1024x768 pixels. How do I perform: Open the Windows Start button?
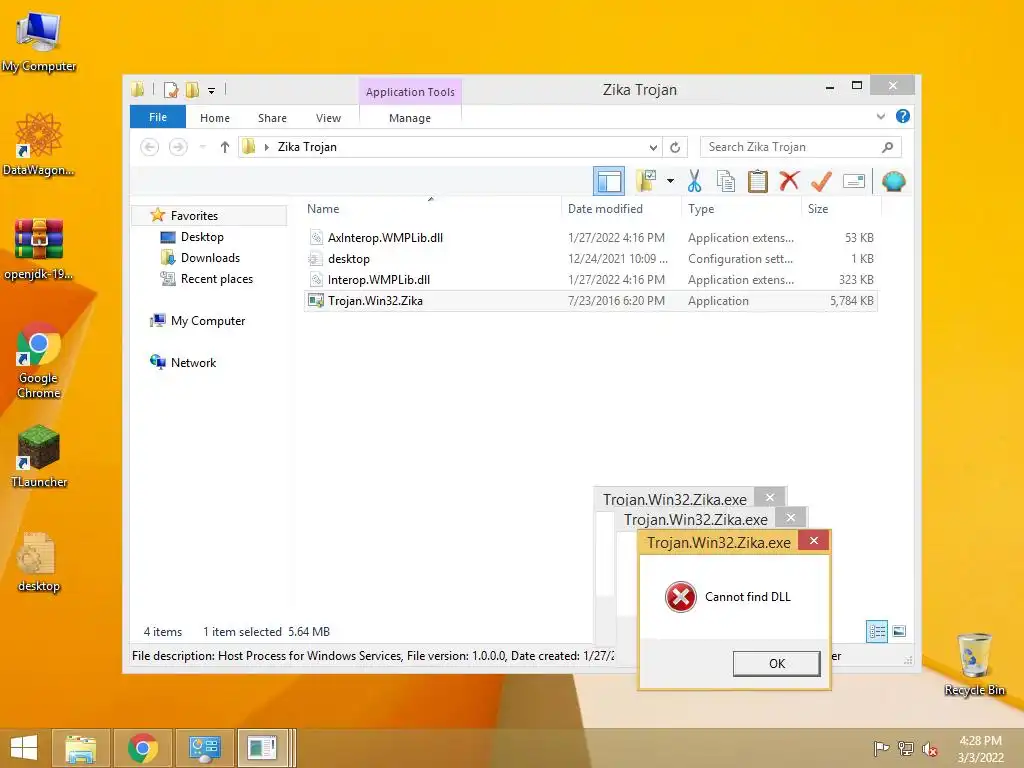pyautogui.click(x=24, y=748)
